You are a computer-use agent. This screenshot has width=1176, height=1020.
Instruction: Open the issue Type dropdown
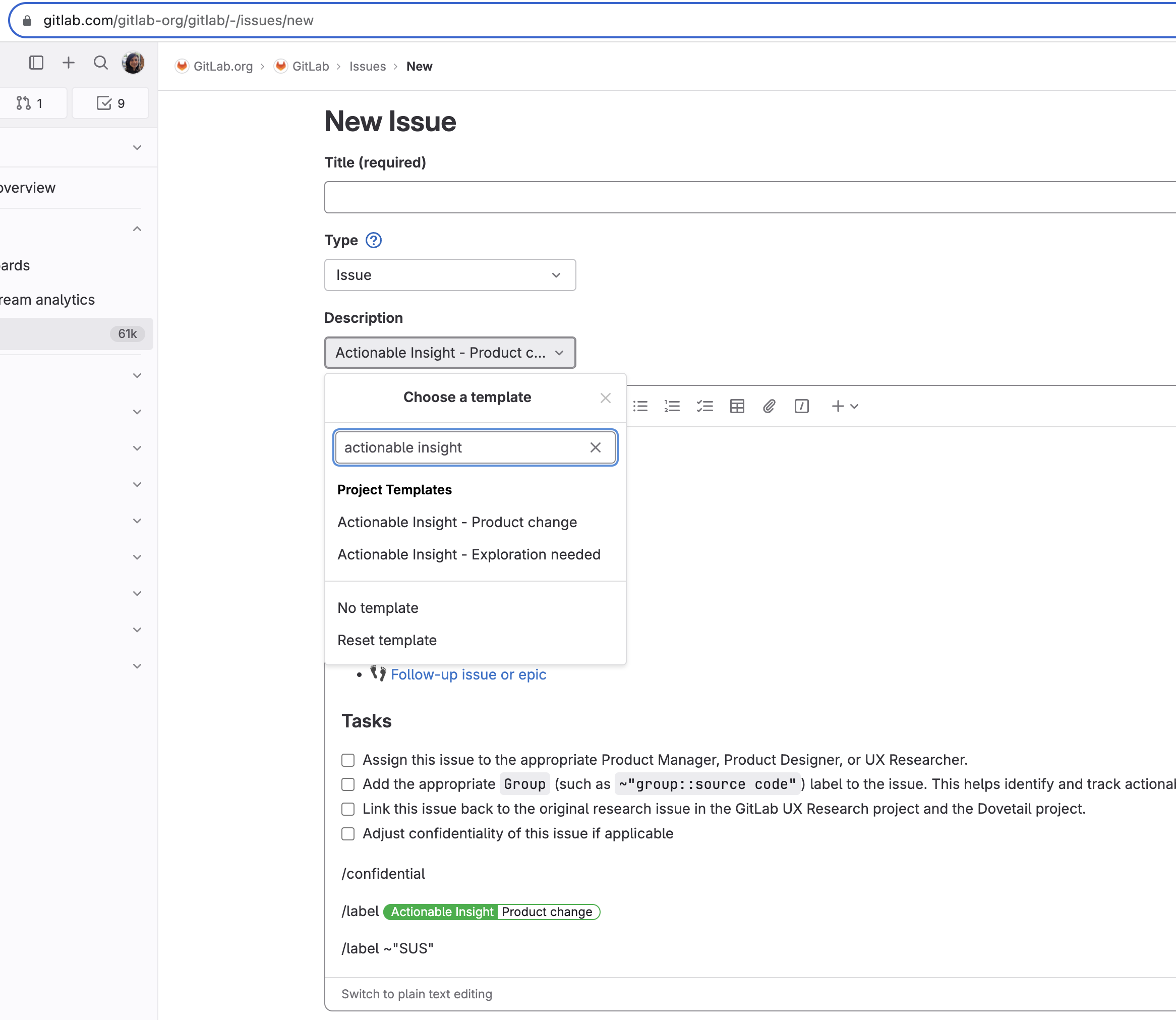449,275
